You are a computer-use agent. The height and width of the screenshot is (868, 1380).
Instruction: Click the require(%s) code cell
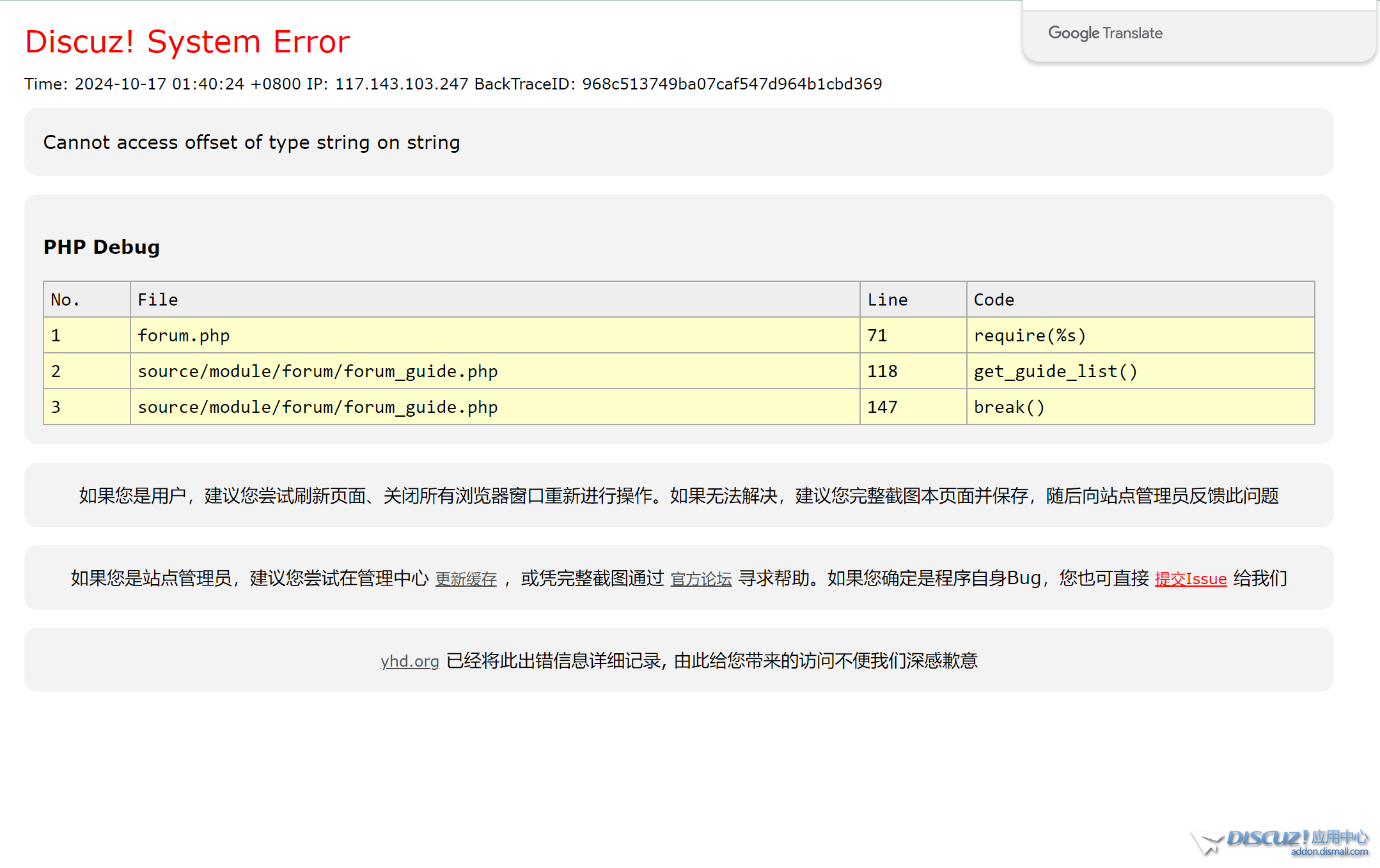(1030, 336)
